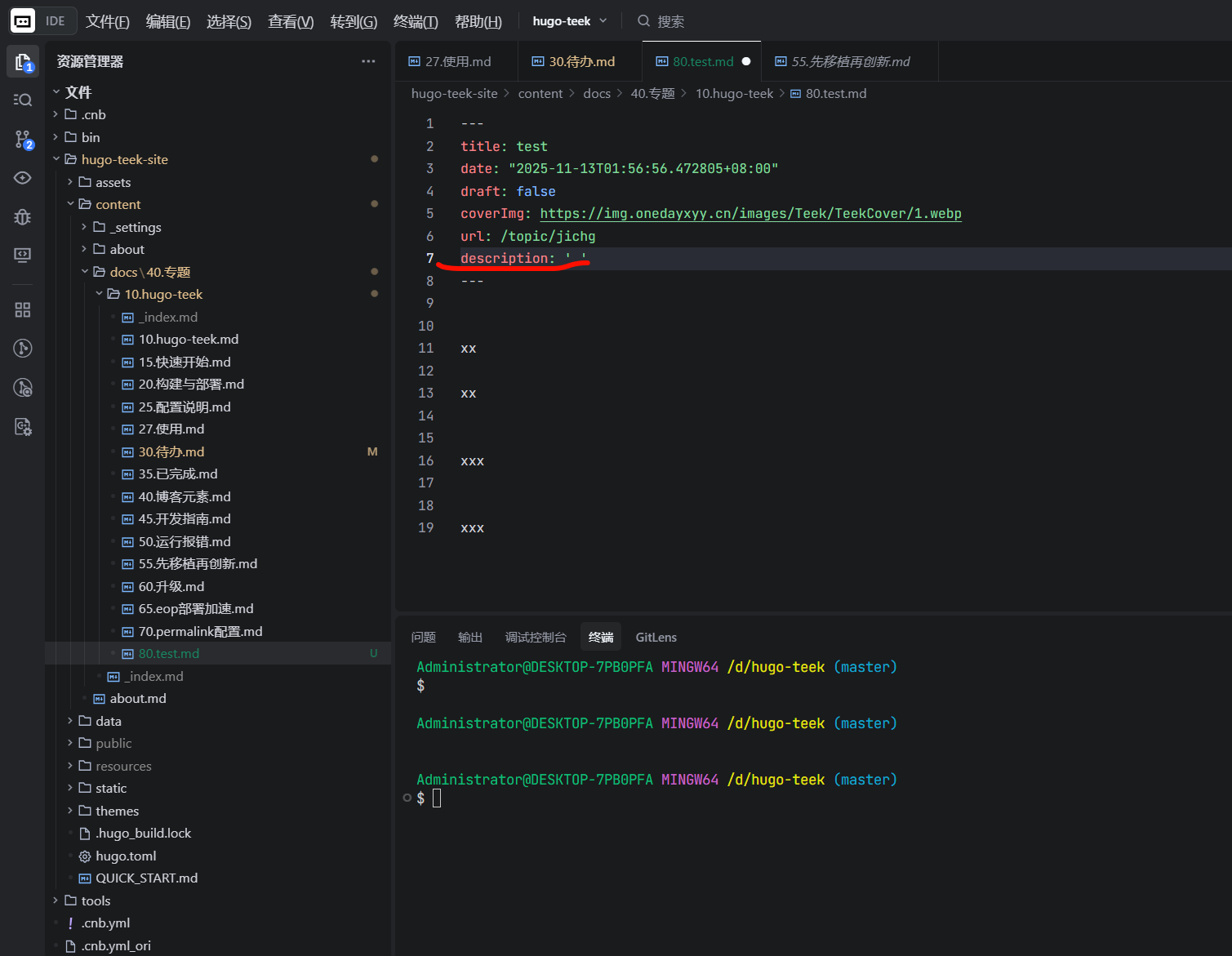The width and height of the screenshot is (1232, 956).
Task: Expand the themes folder
Action: click(117, 811)
